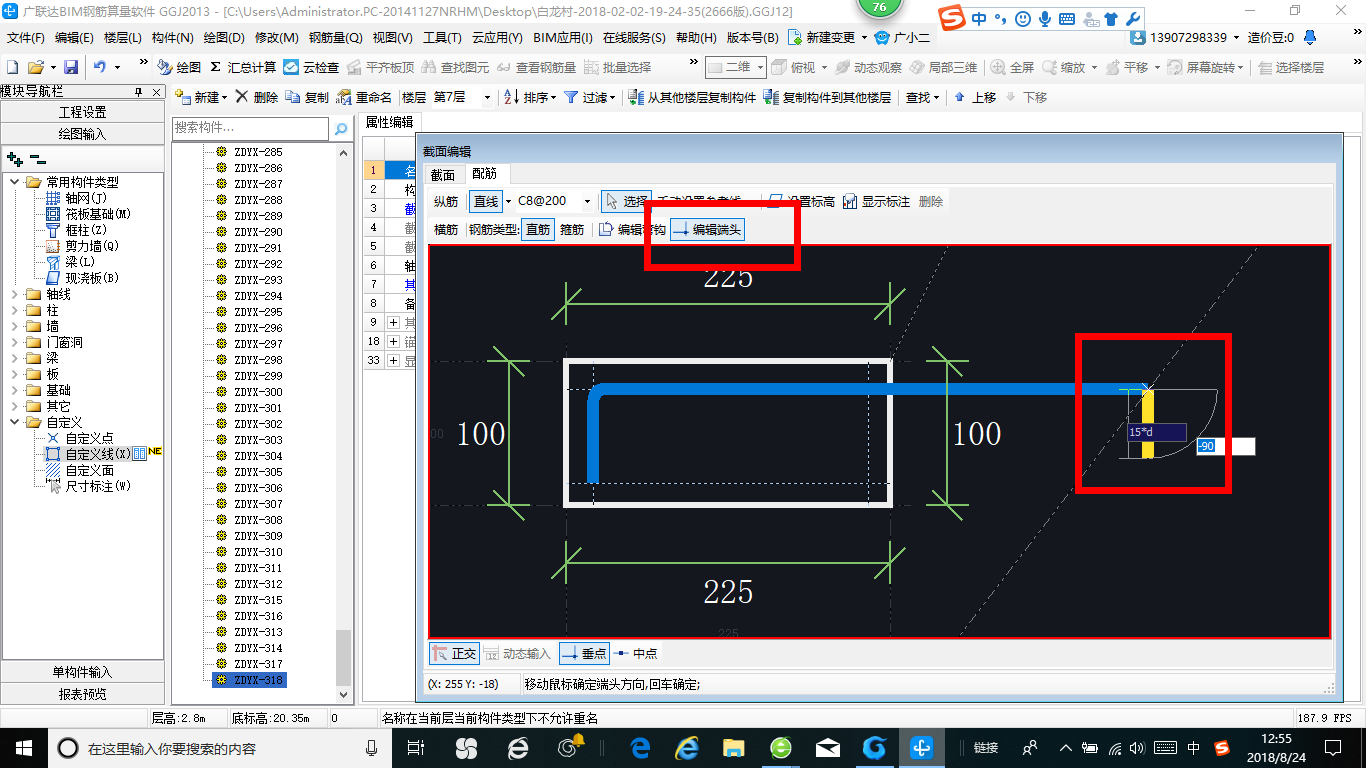This screenshot has height=768, width=1366.
Task: Click the undo arrow icon
Action: (x=100, y=67)
